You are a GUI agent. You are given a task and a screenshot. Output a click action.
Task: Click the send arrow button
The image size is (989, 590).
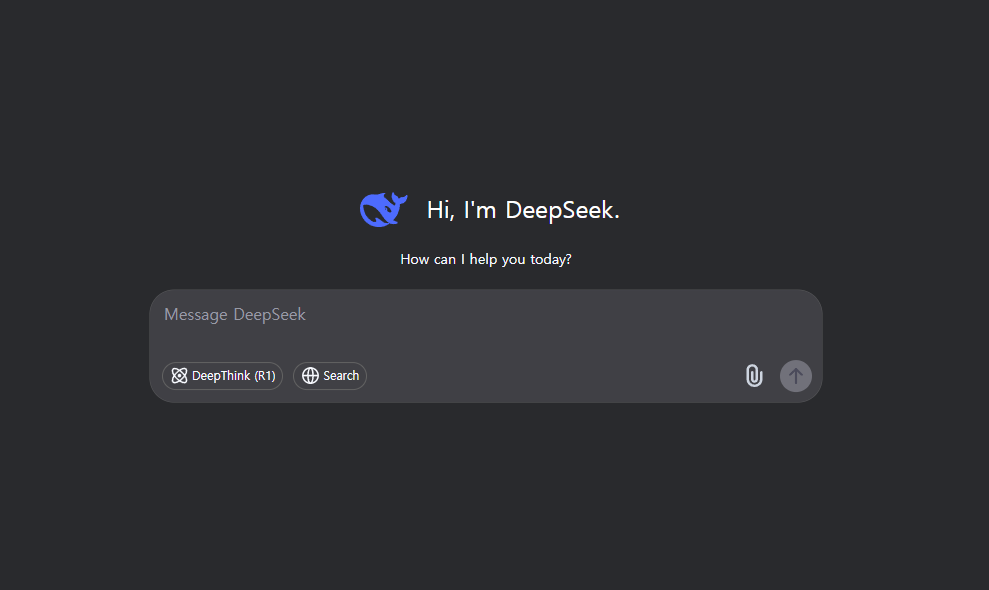796,376
